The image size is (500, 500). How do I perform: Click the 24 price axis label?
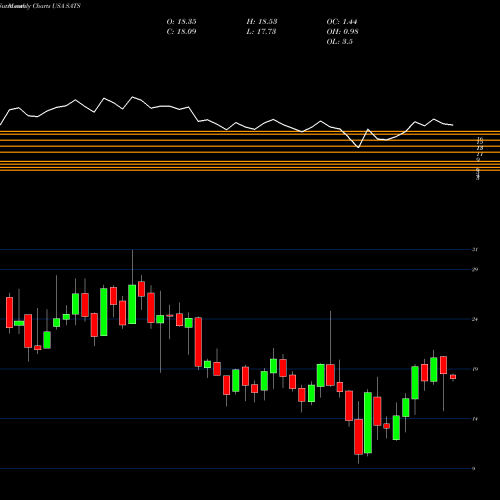coord(475,319)
